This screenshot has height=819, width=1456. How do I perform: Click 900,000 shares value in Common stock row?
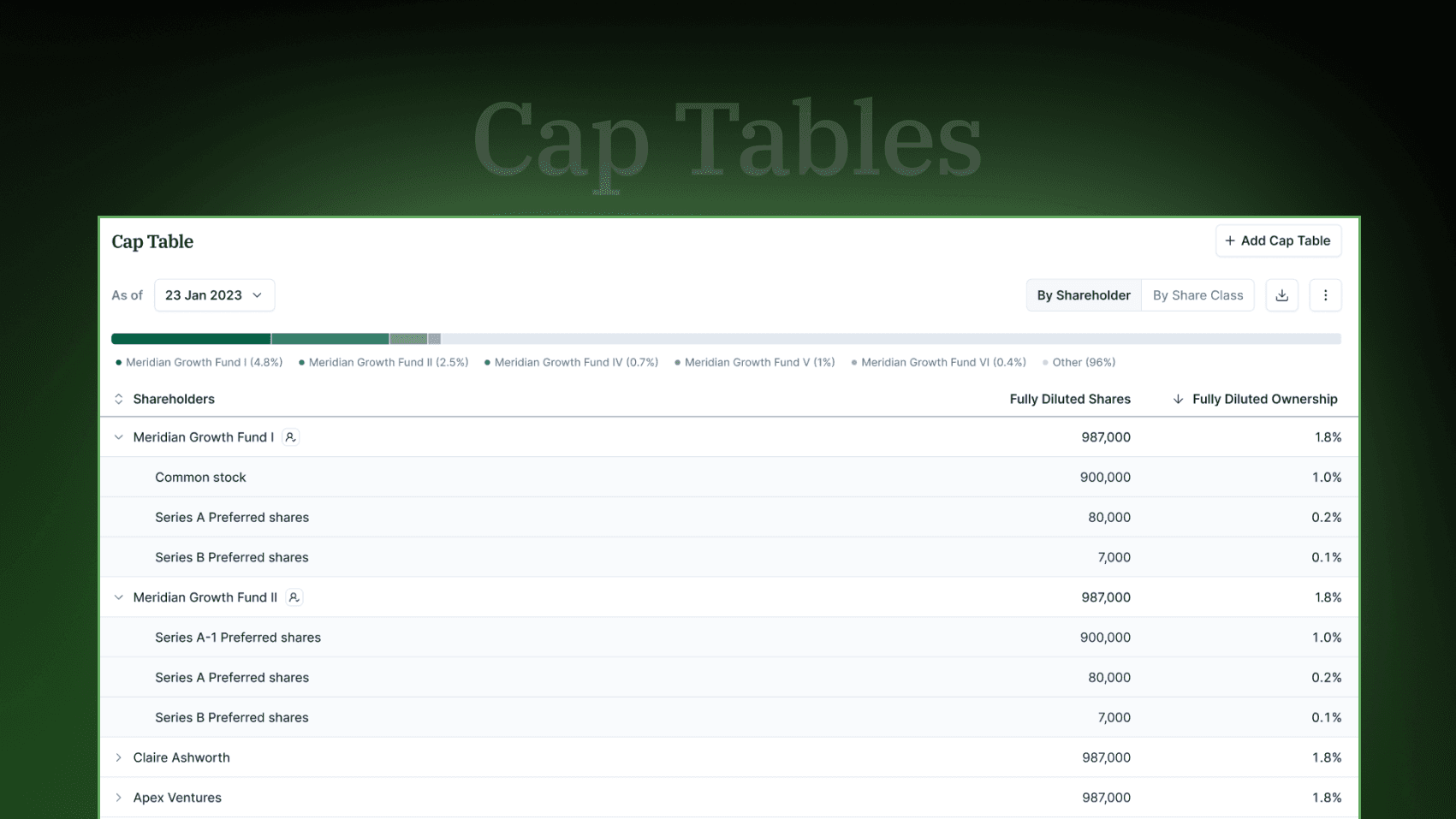pyautogui.click(x=1105, y=478)
